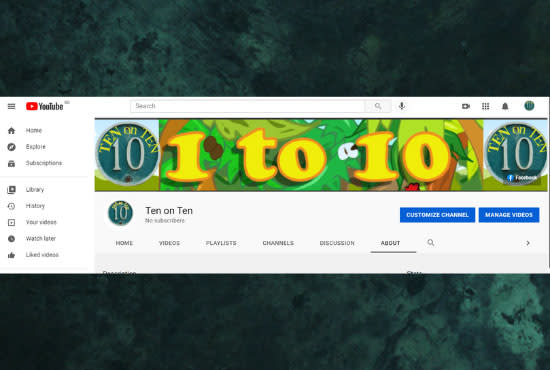Open Home in the sidebar
This screenshot has height=370, width=550.
(x=34, y=130)
